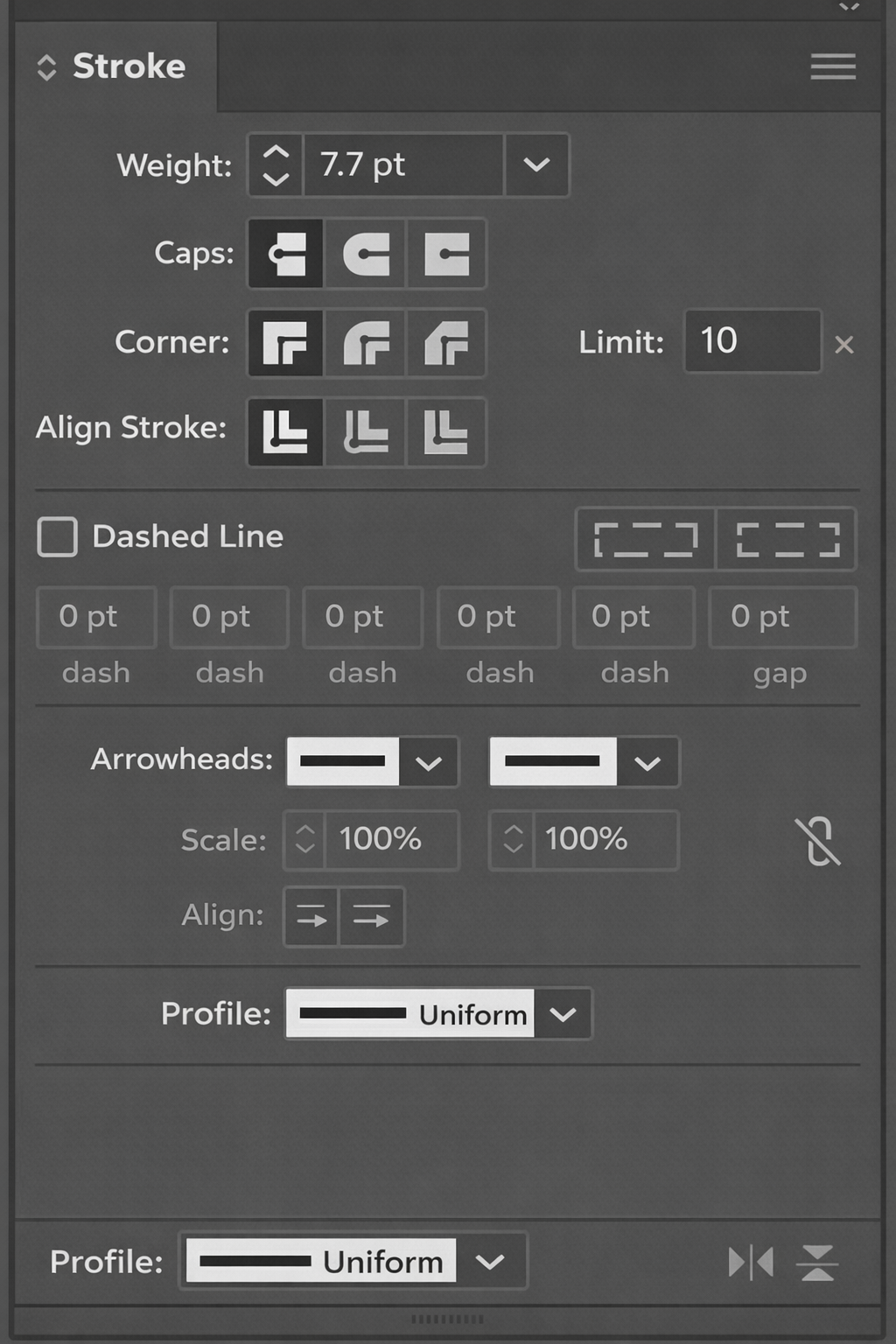896x1344 pixels.
Task: Open the start arrowhead dropdown
Action: click(428, 762)
